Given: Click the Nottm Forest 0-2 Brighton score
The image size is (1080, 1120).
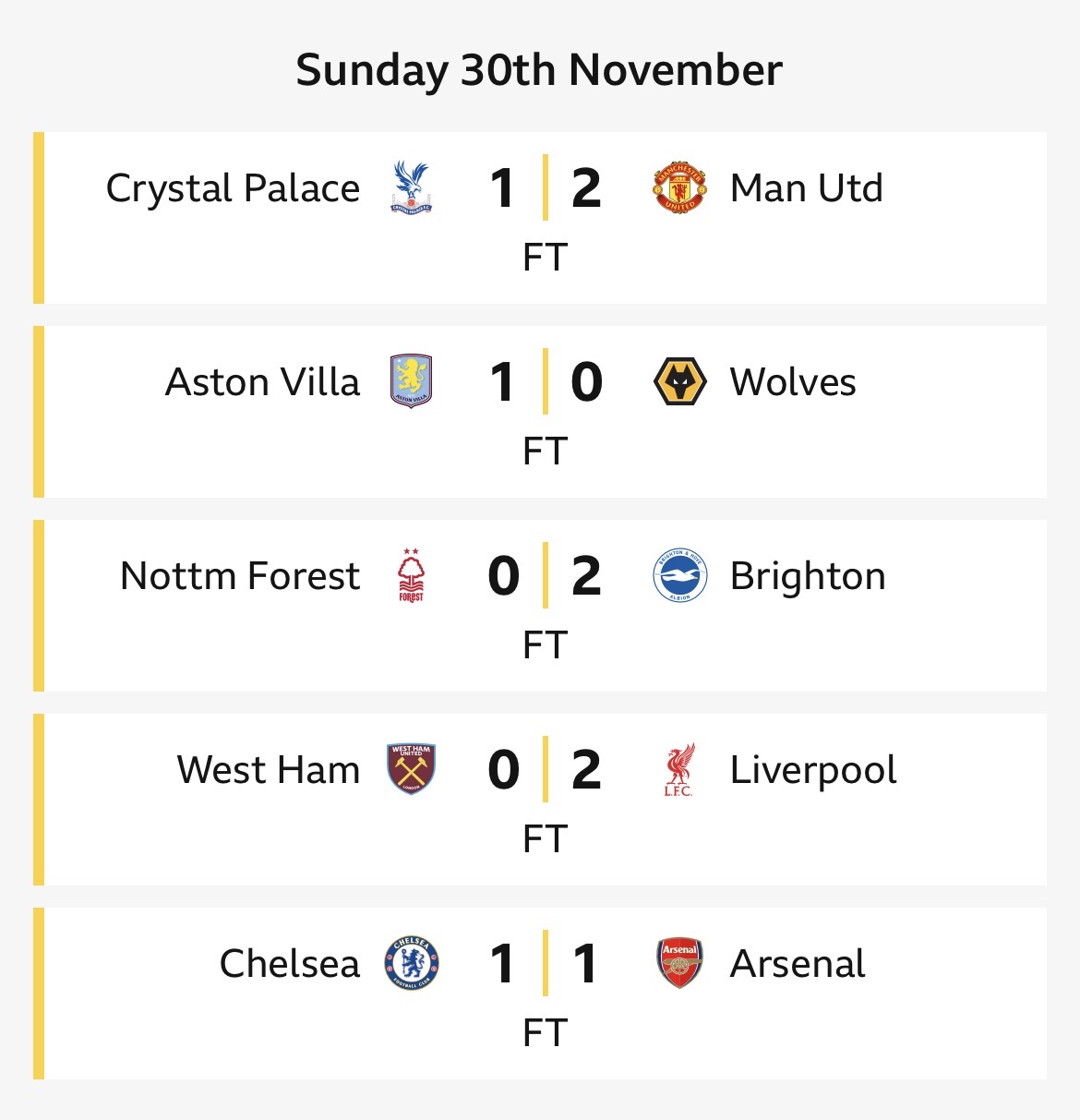Looking at the screenshot, I should (545, 576).
